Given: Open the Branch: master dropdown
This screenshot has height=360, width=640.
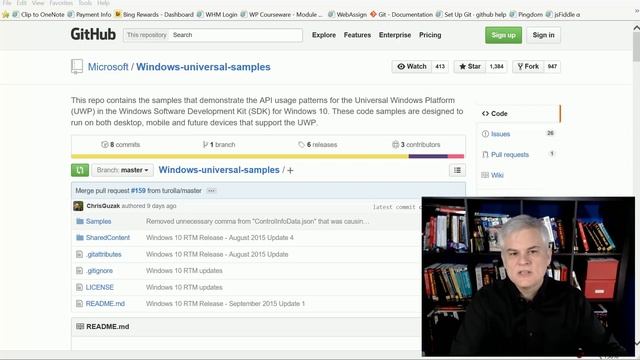Looking at the screenshot, I should pos(122,170).
